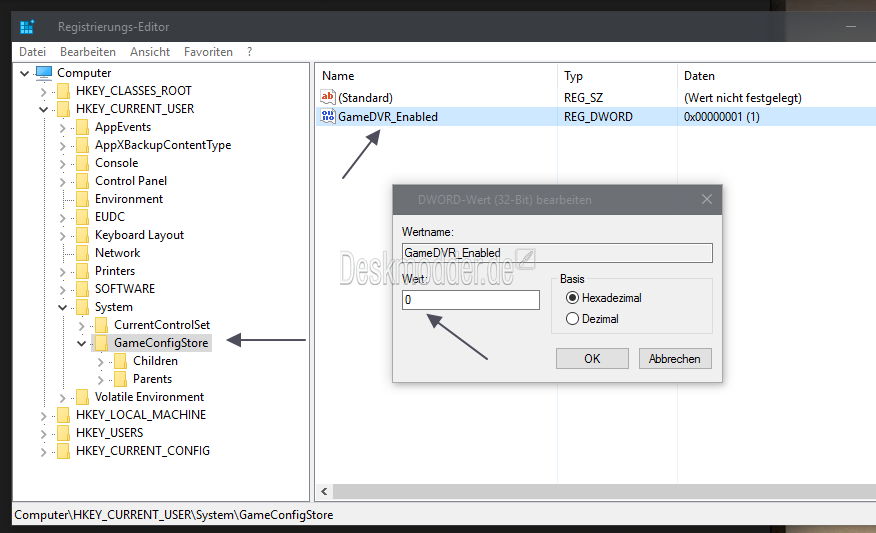This screenshot has width=876, height=533.
Task: Expand the Control Panel key
Action: coord(63,182)
